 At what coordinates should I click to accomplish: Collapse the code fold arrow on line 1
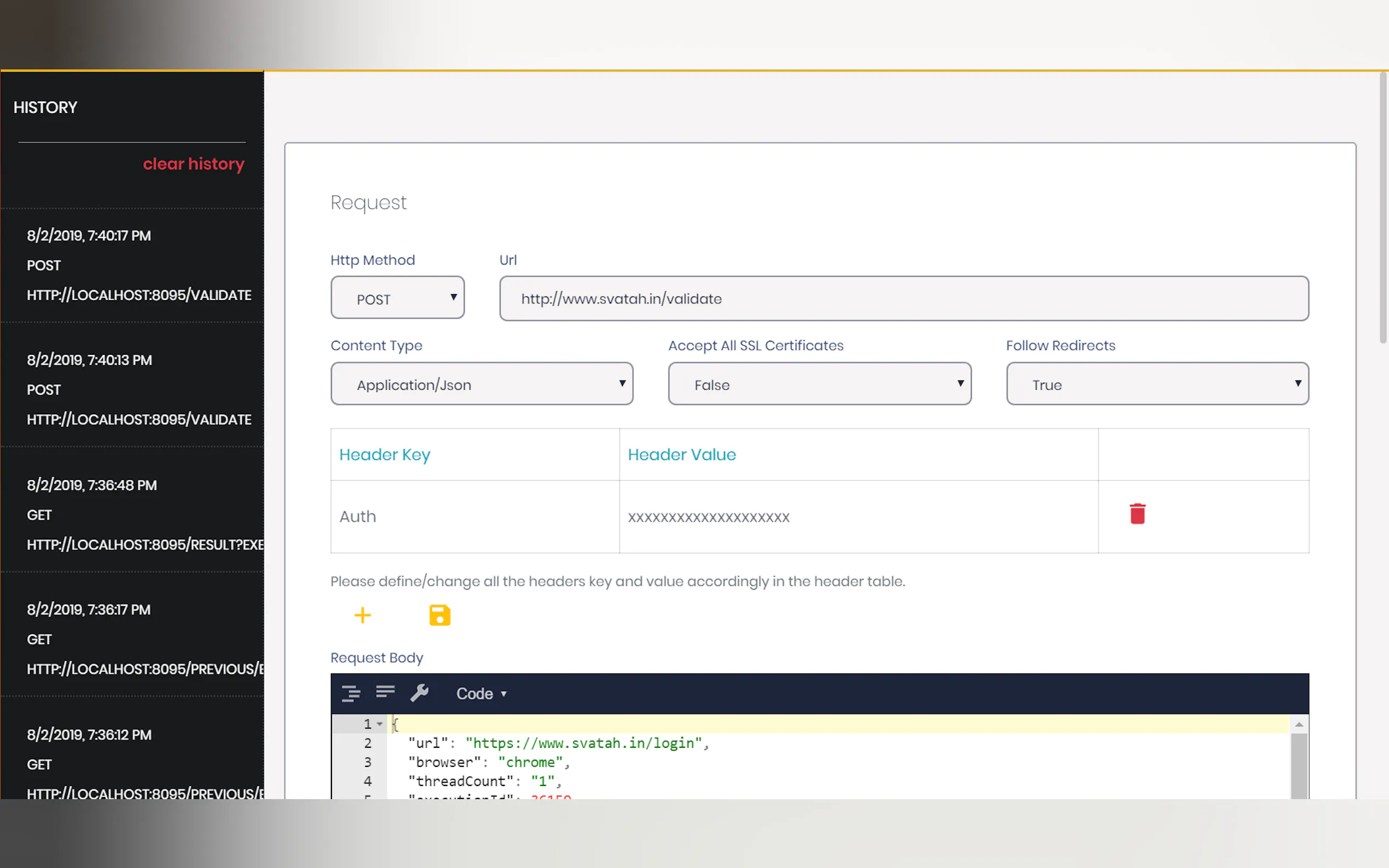[380, 724]
